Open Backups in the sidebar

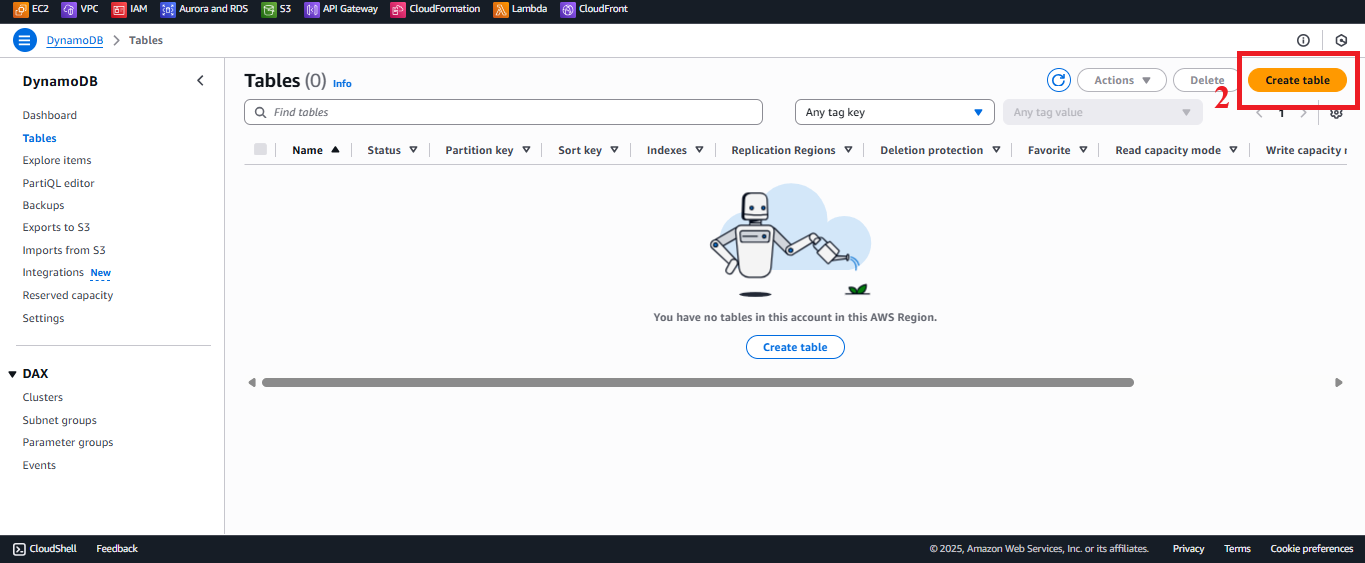pyautogui.click(x=44, y=205)
